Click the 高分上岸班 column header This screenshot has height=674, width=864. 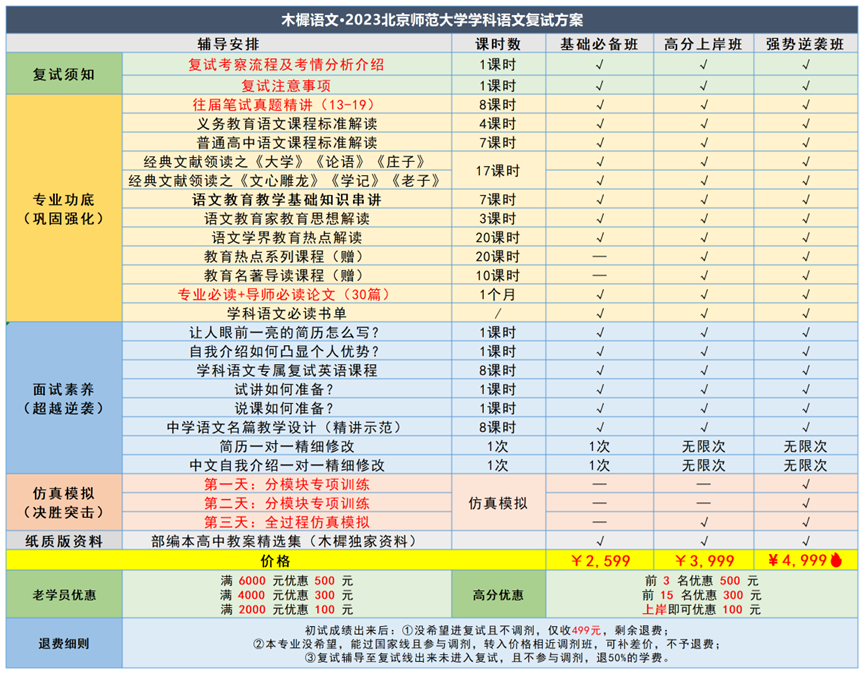pos(704,44)
